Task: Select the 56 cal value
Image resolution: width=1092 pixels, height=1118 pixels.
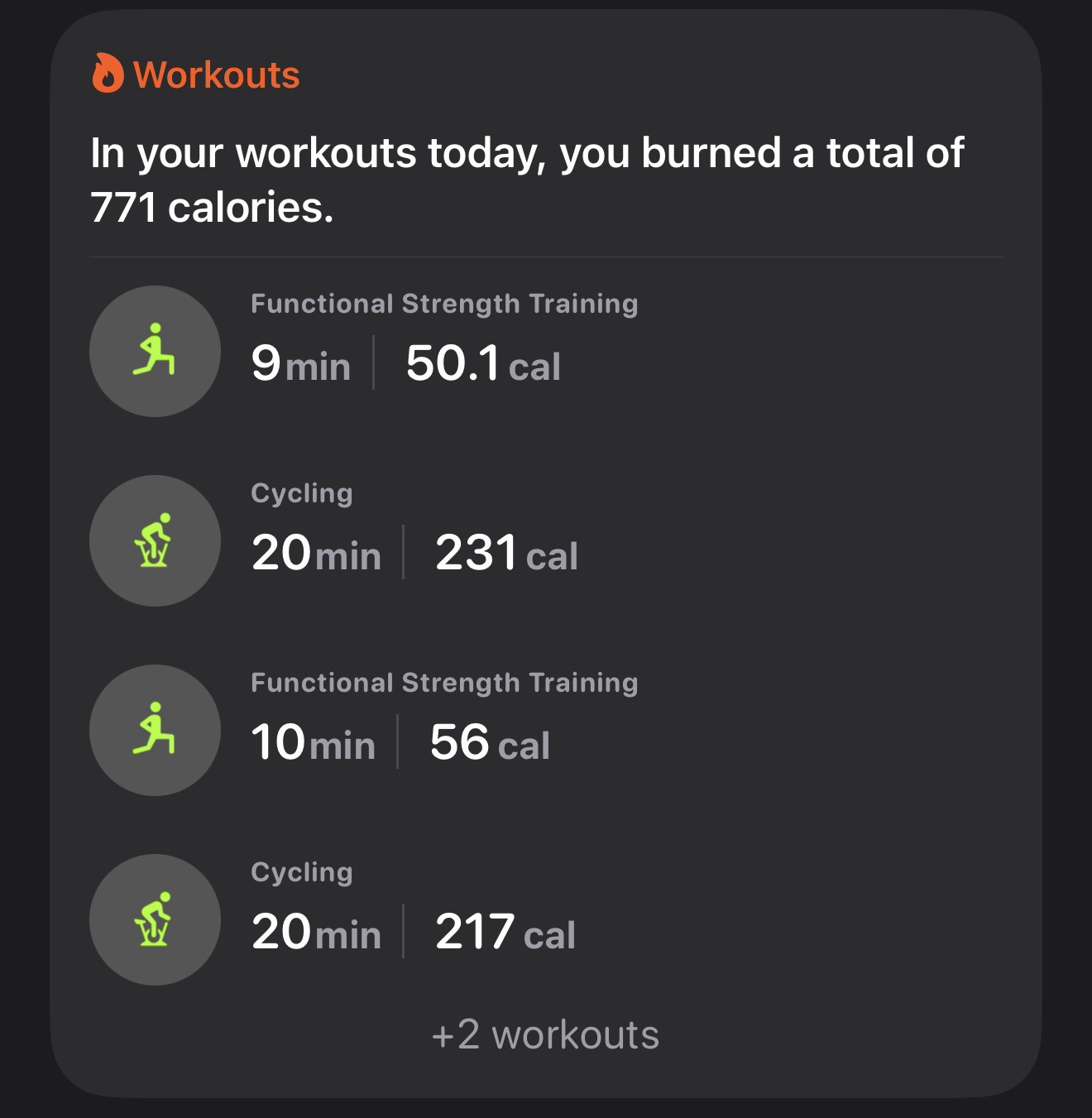Action: [490, 742]
